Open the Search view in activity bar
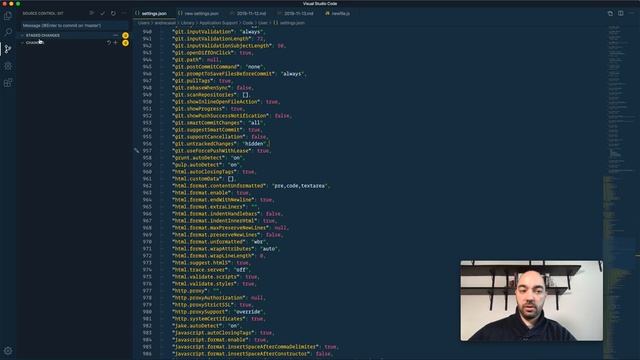 coord(8,32)
